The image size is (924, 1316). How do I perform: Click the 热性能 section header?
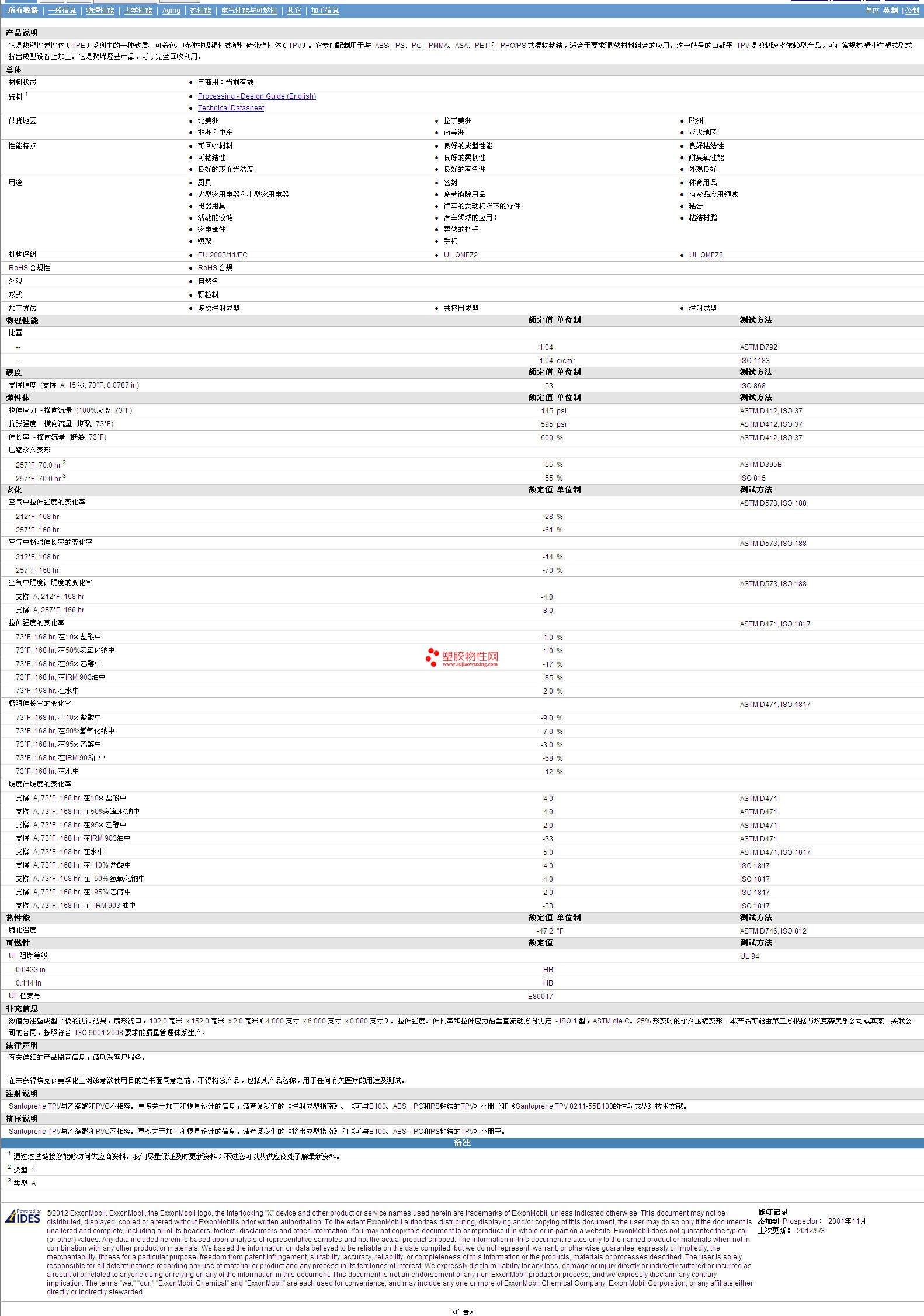tap(18, 918)
